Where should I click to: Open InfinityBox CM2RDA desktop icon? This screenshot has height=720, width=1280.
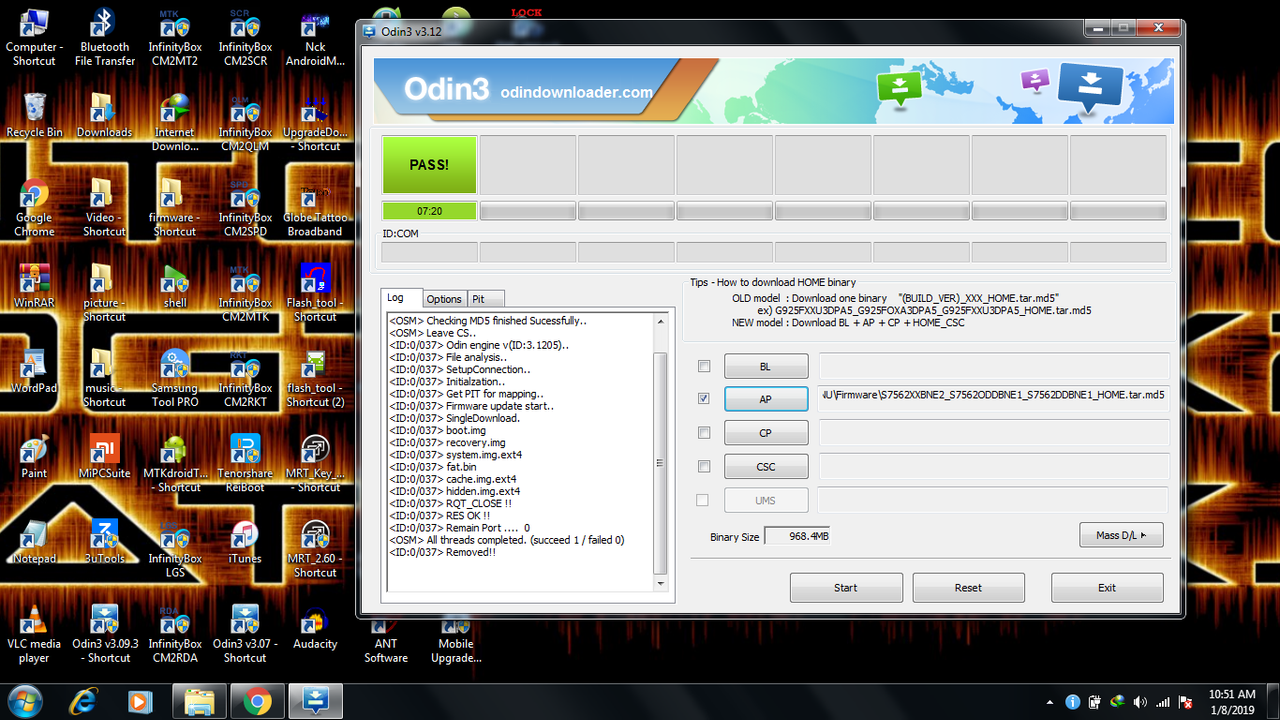[174, 634]
